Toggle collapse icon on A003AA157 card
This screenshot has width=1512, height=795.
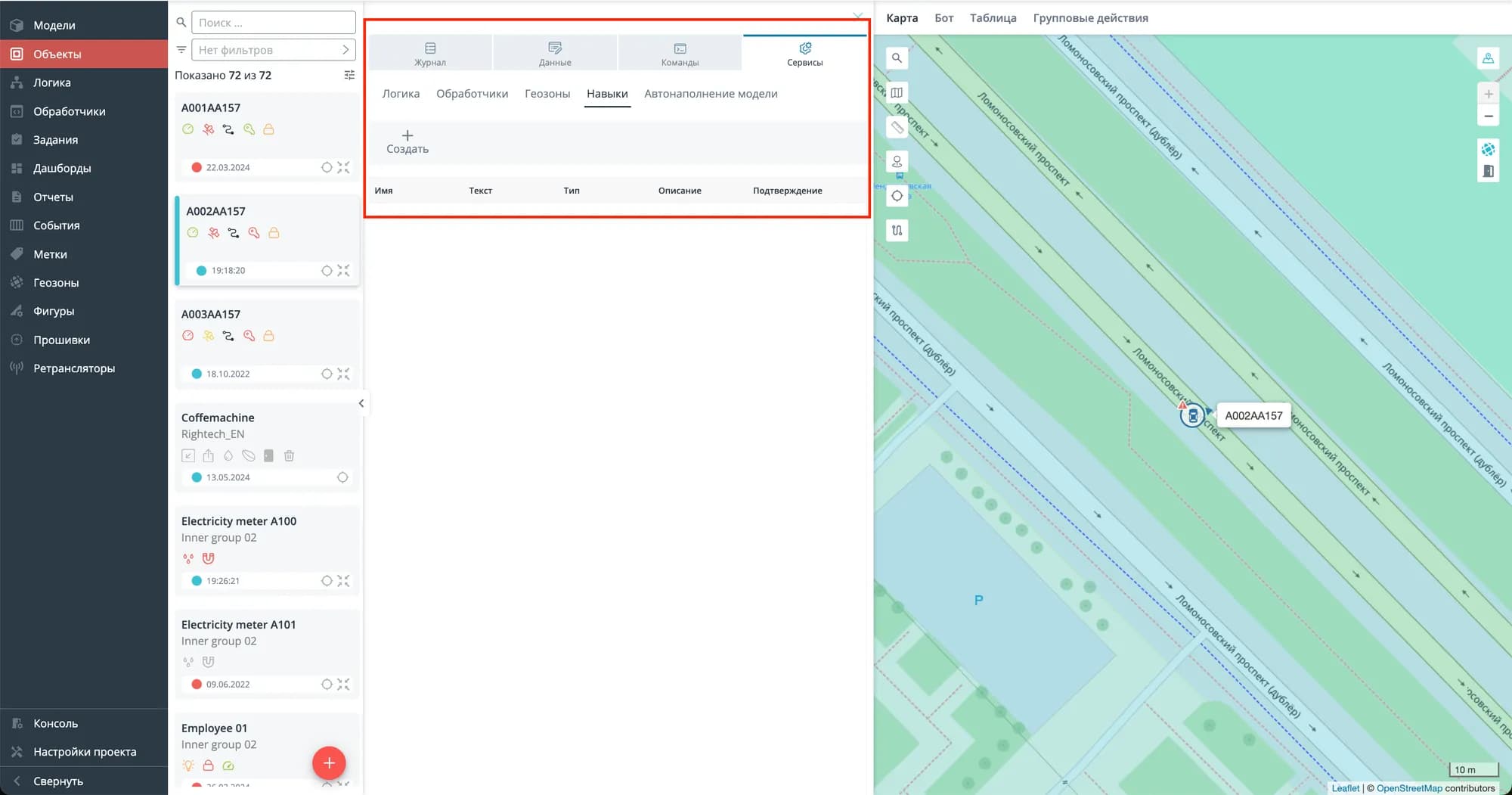click(344, 374)
